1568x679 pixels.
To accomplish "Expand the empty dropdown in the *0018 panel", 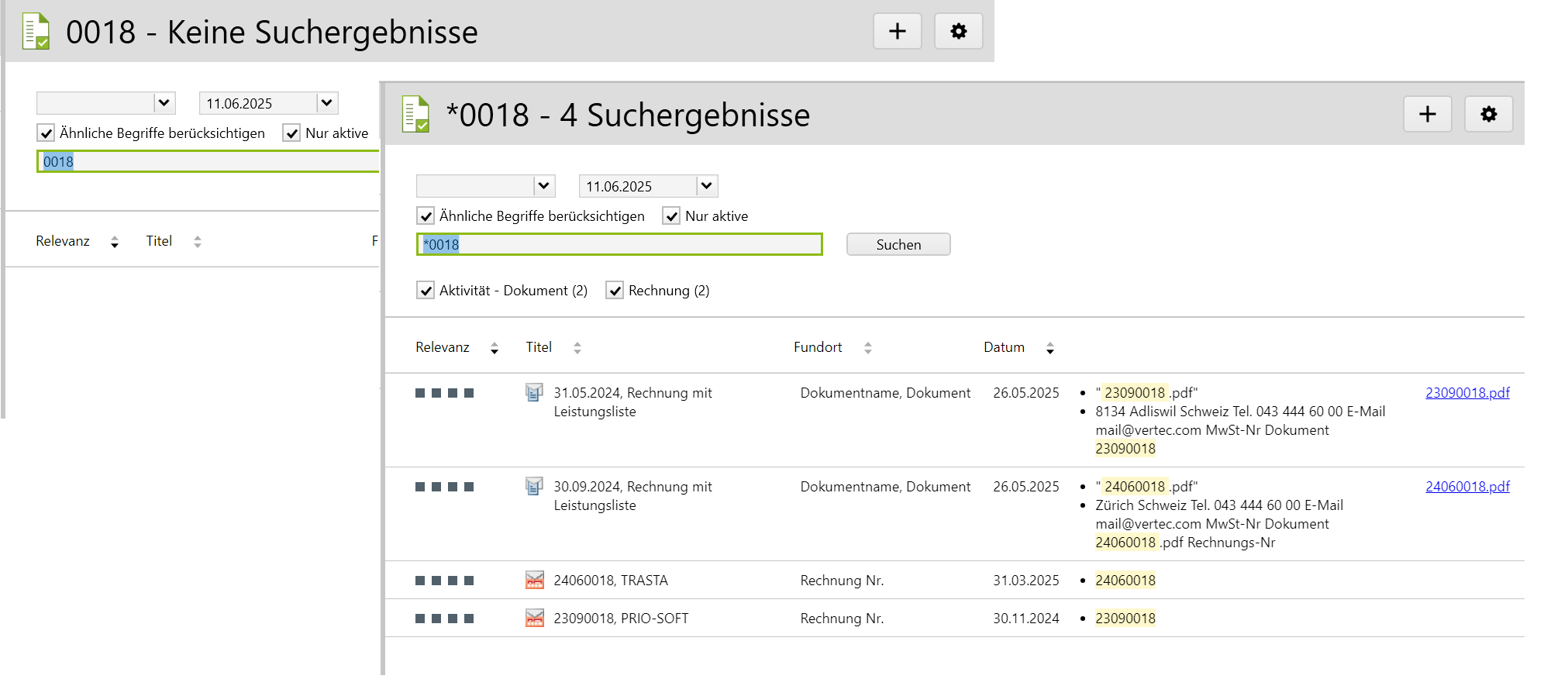I will [544, 186].
